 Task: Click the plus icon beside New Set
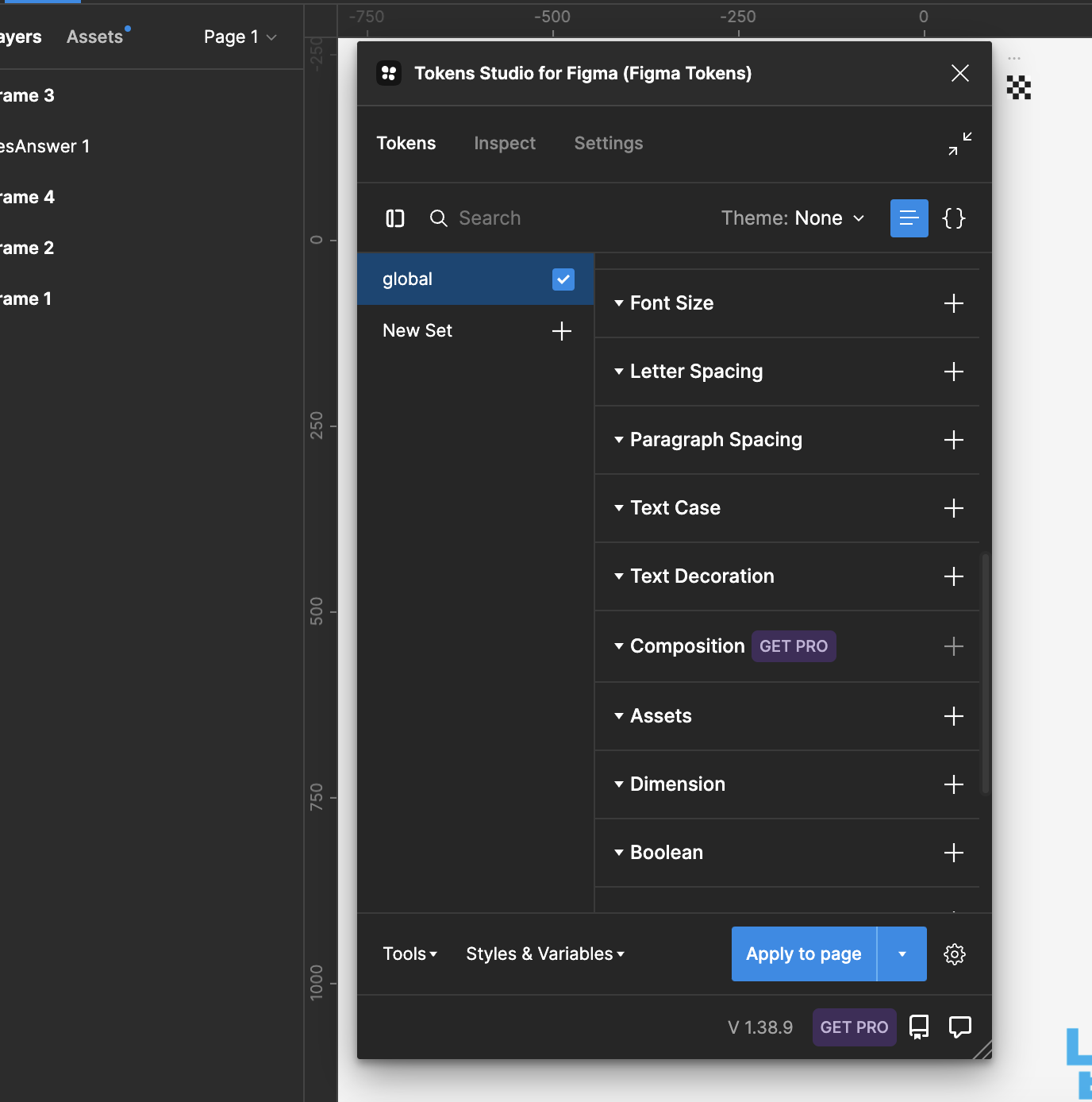tap(562, 331)
